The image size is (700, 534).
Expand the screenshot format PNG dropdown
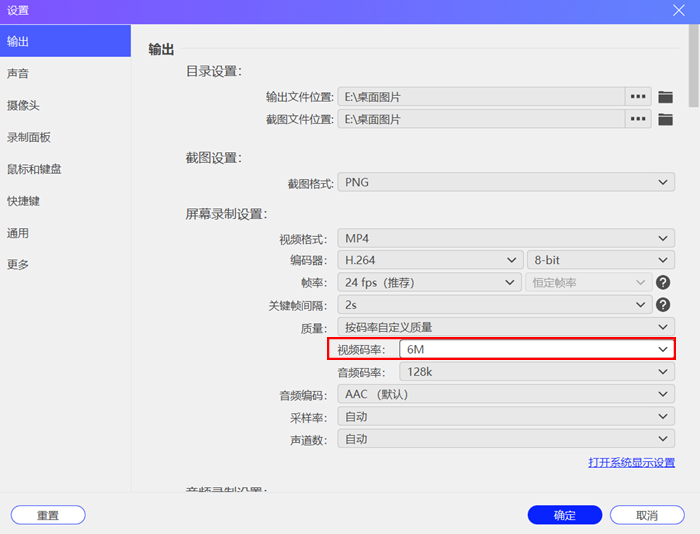coord(506,182)
